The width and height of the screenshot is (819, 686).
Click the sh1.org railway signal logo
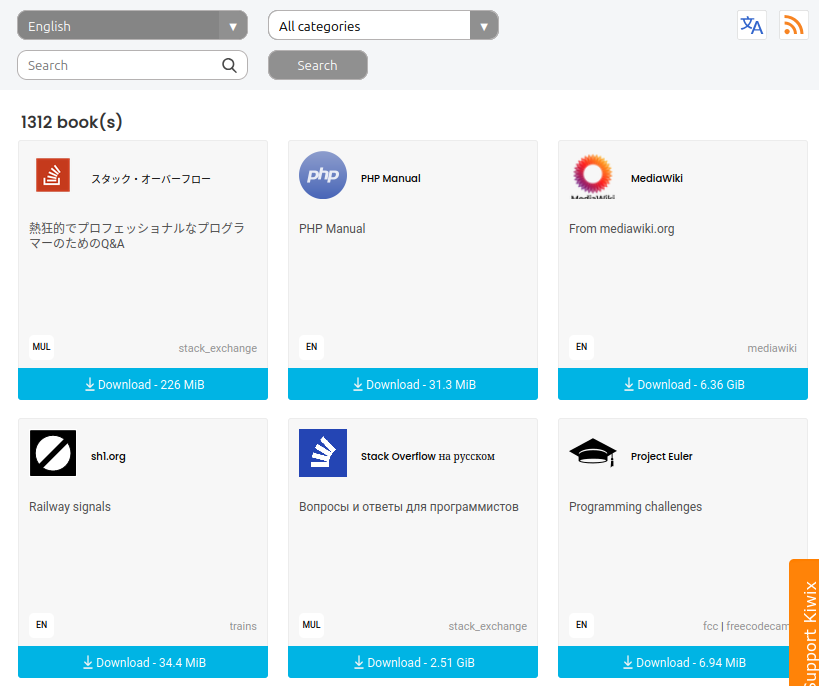[x=53, y=453]
